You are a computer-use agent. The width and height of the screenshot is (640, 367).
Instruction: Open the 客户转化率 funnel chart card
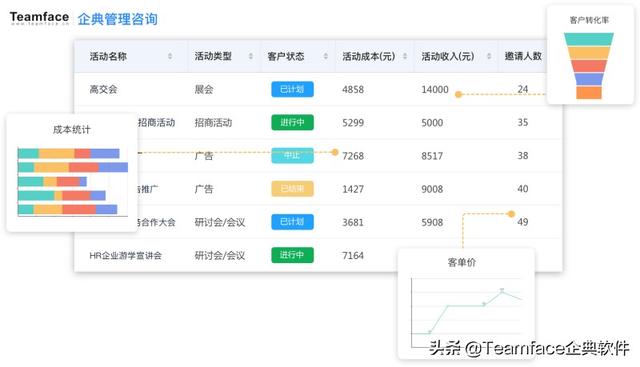tap(590, 55)
